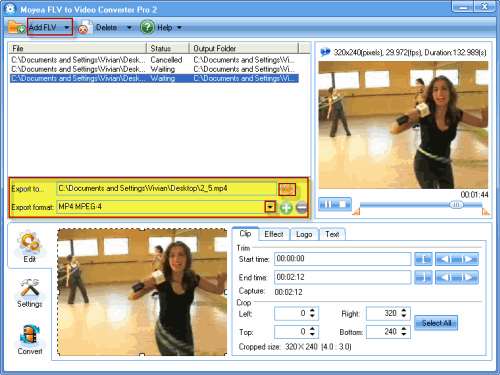500x375 pixels.
Task: Step Start time backward one frame
Action: pos(446,259)
